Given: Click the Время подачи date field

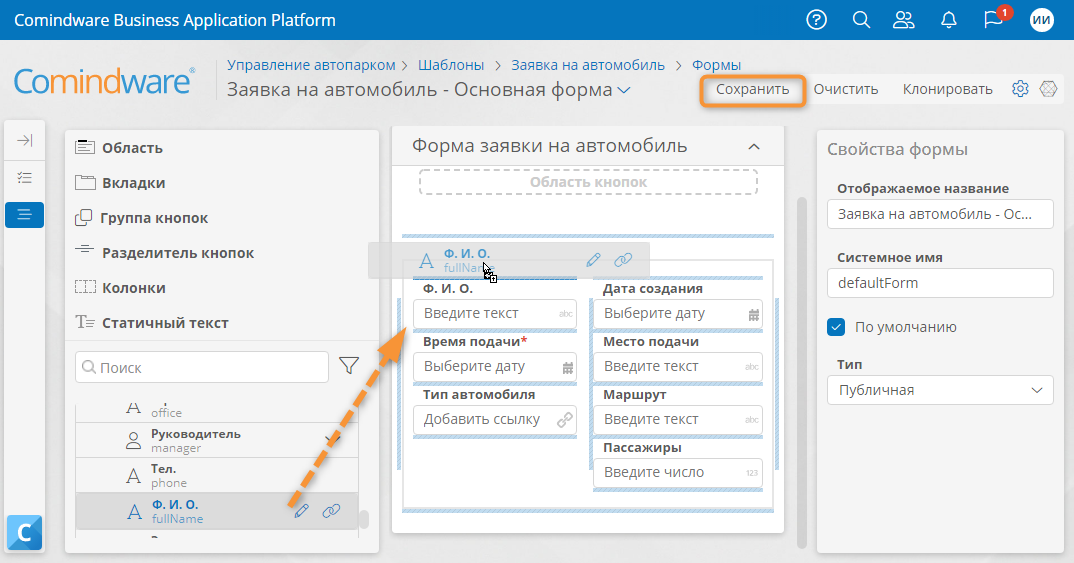Looking at the screenshot, I should [x=495, y=366].
